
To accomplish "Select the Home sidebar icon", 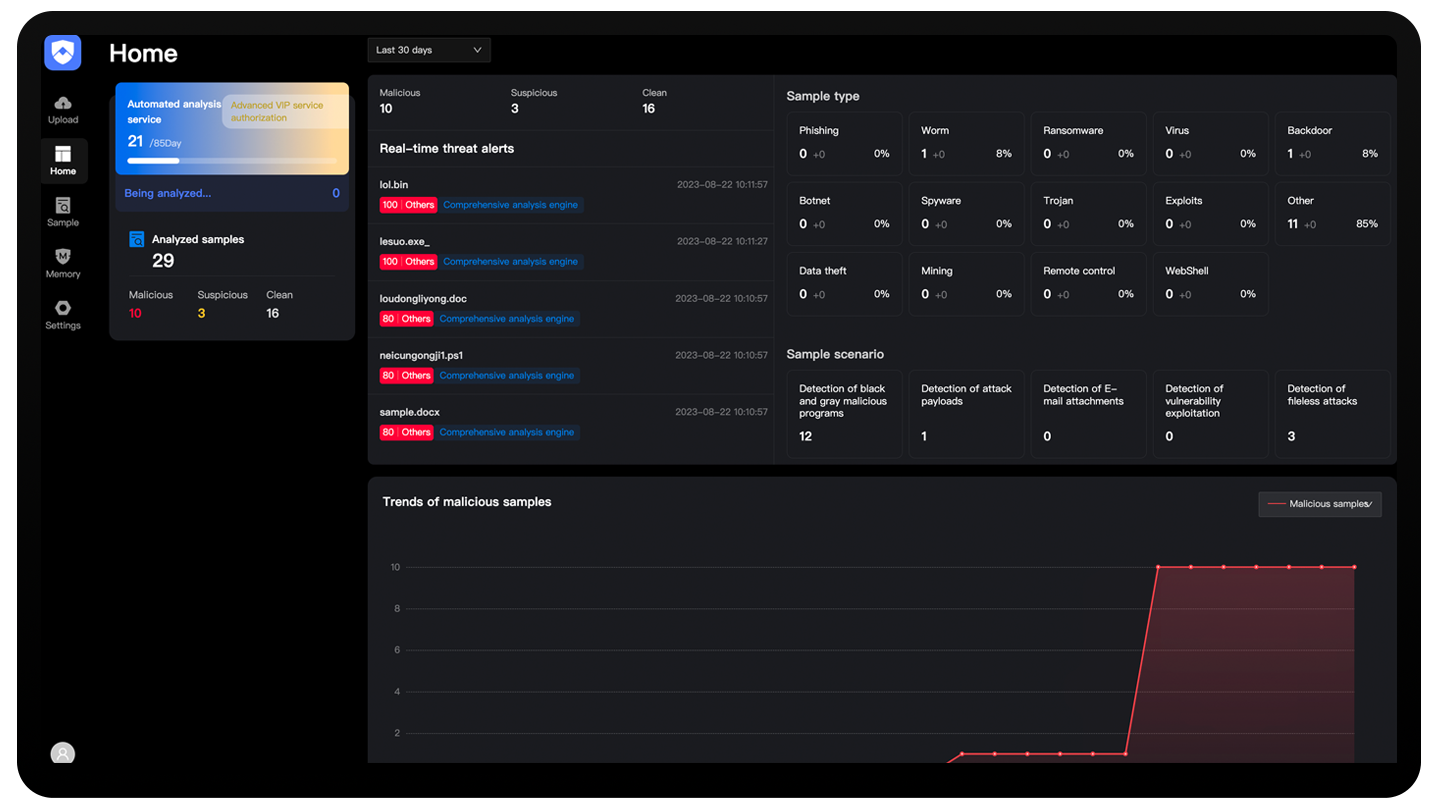I will 63,155.
